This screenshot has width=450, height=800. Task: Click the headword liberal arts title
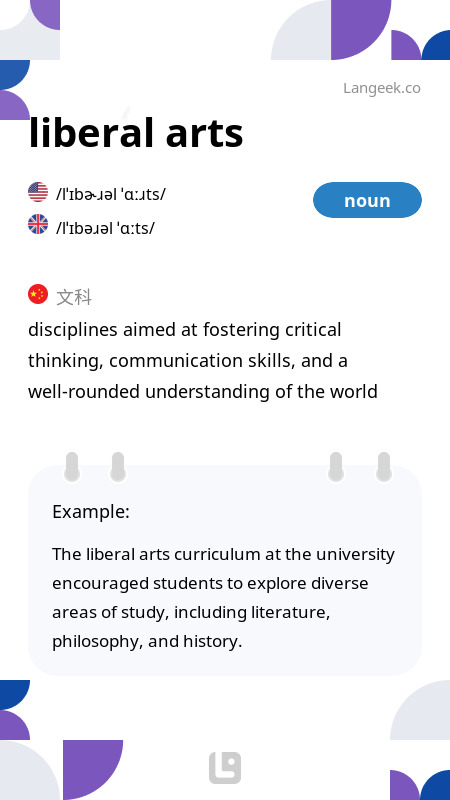click(136, 133)
